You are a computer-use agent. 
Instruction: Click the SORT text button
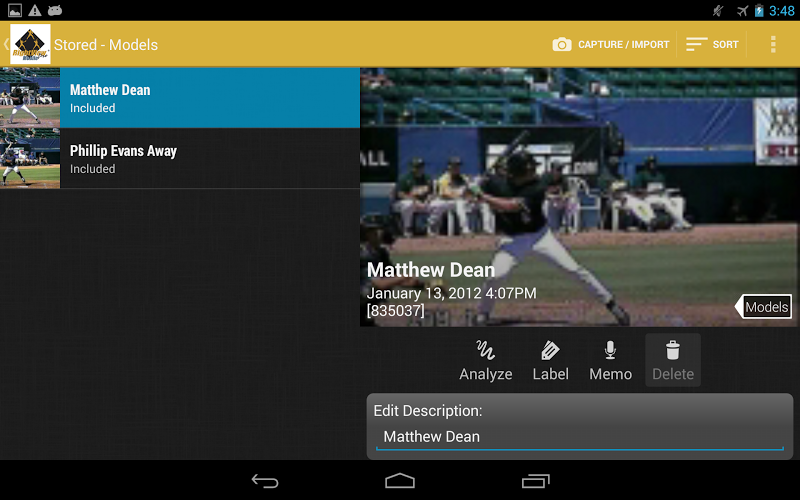tap(726, 44)
